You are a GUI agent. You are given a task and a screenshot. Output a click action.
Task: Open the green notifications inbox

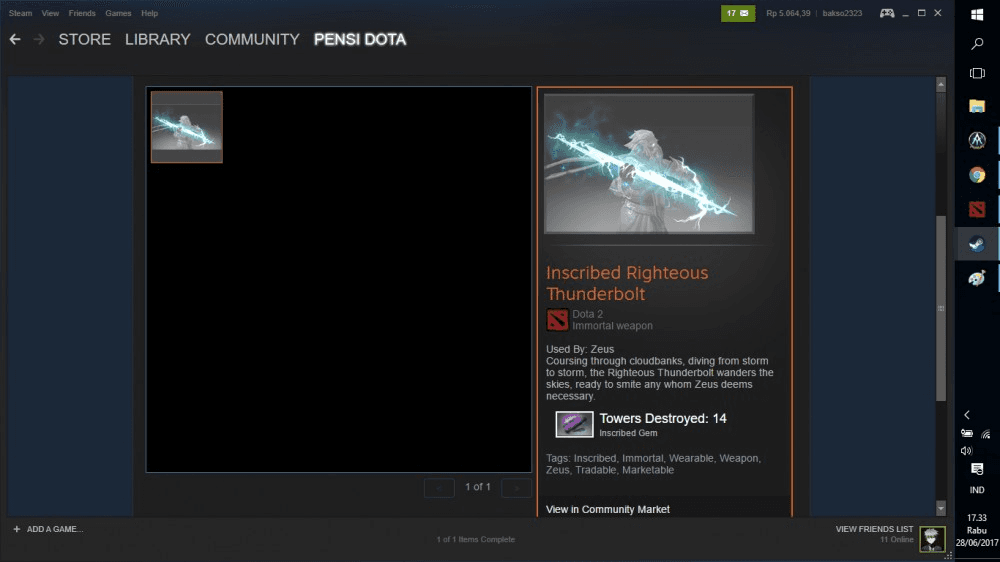point(738,13)
